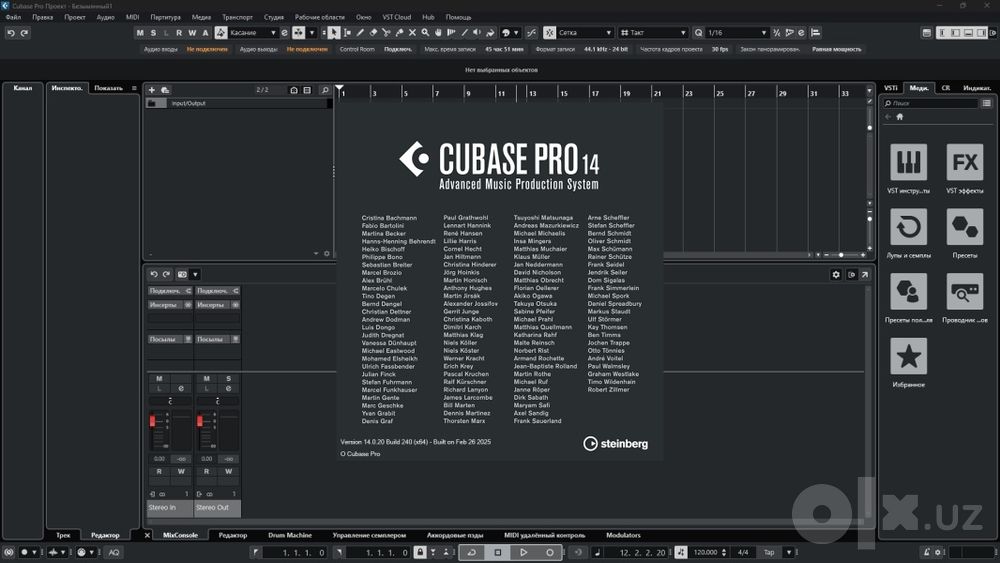Open the Файл menu

tap(13, 17)
